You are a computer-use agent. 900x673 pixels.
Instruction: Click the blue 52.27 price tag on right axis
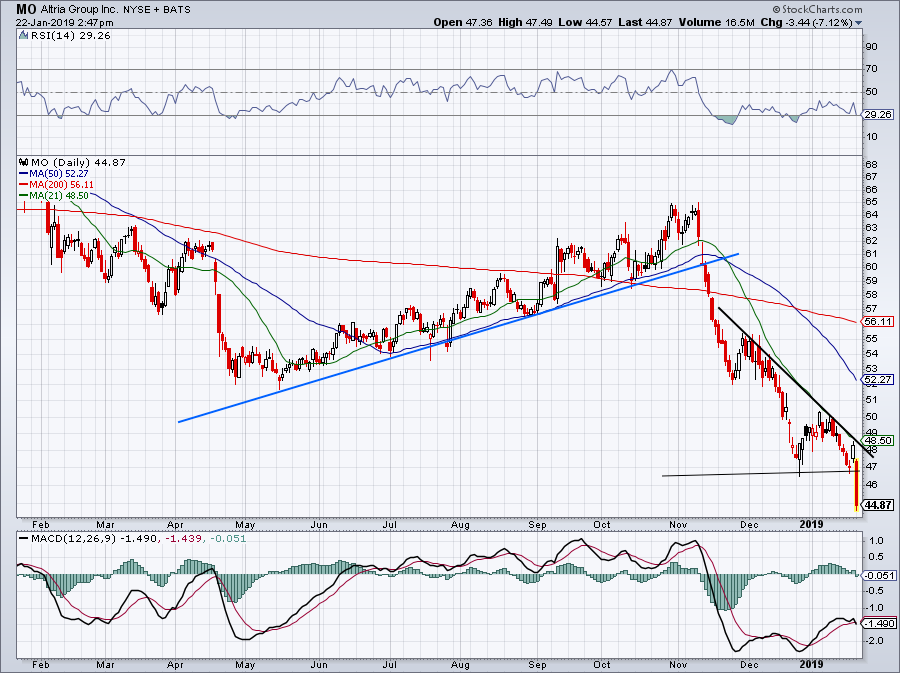878,380
